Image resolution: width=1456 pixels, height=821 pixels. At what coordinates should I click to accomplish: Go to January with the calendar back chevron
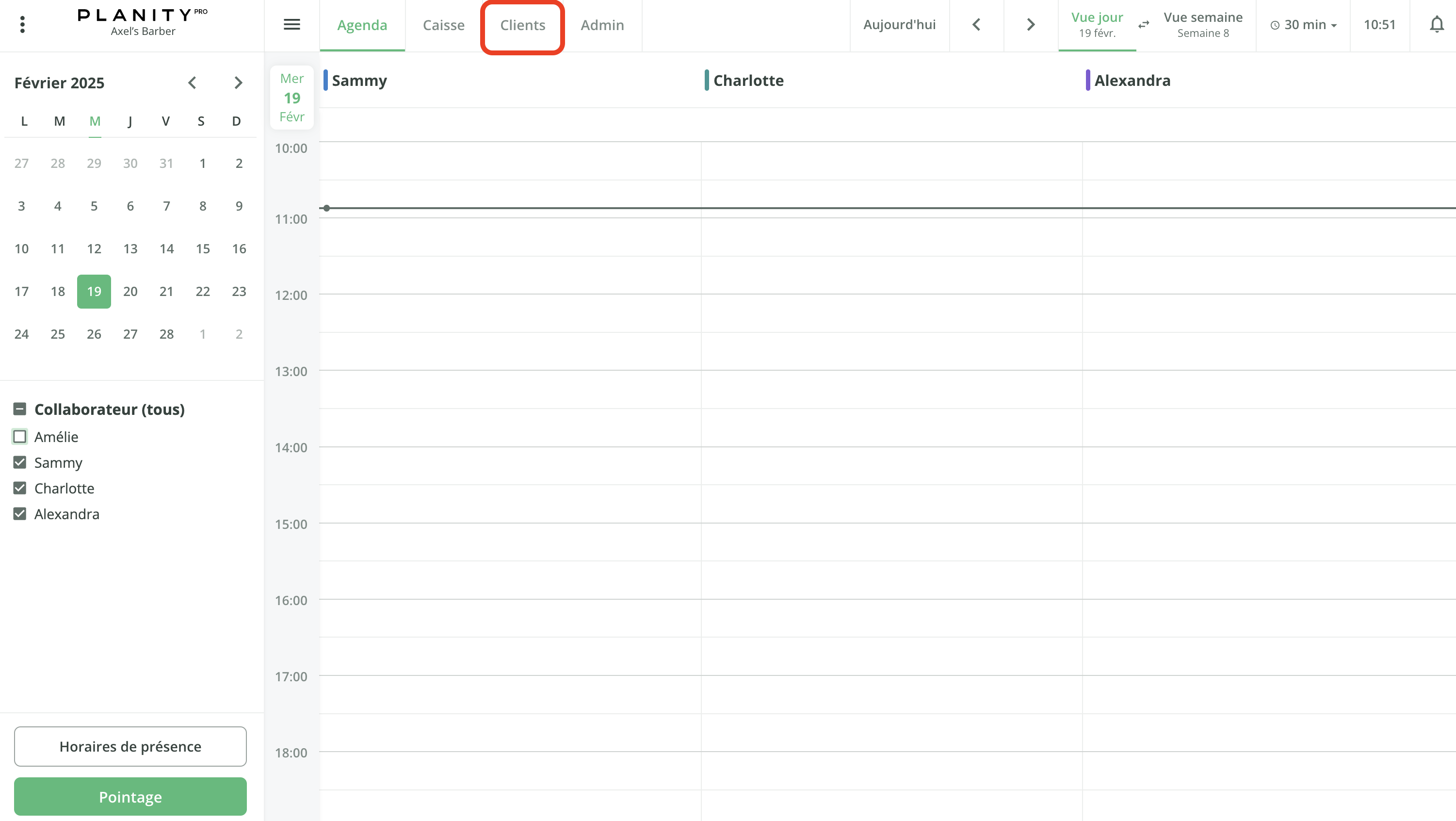tap(192, 82)
